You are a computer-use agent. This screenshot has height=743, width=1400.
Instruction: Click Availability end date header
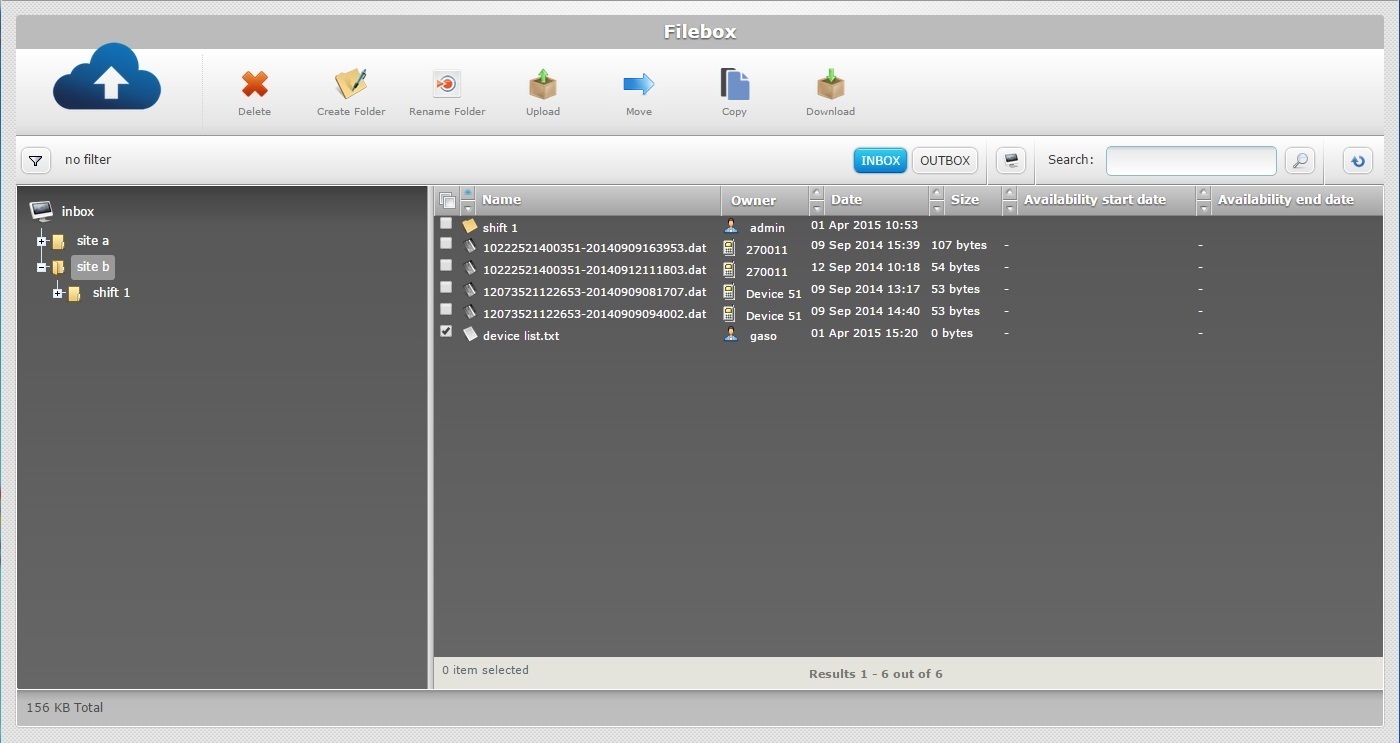[x=1286, y=200]
